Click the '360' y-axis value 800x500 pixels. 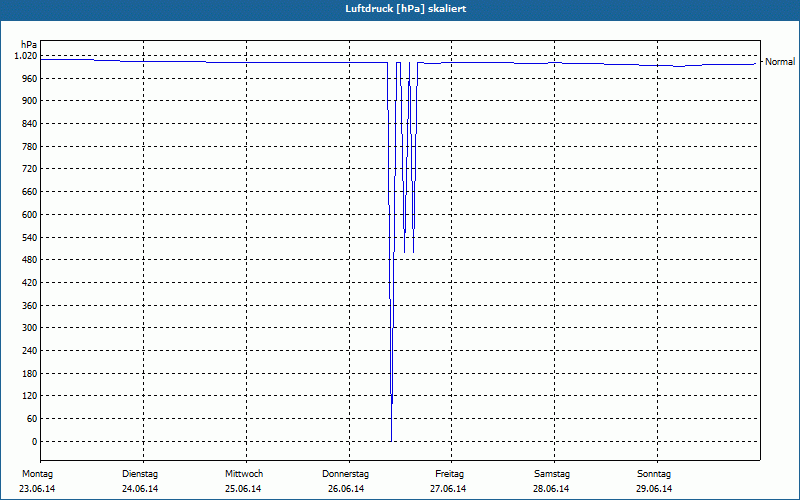[x=31, y=306]
